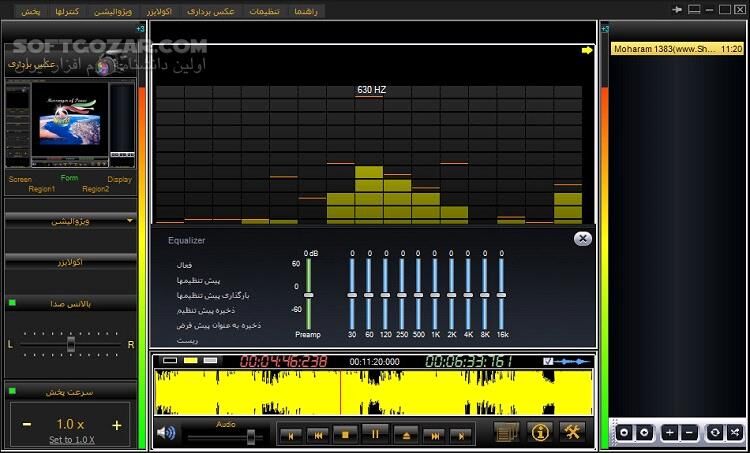Screen dimensions: 750x453
Task: Pause the current track
Action: pos(376,434)
